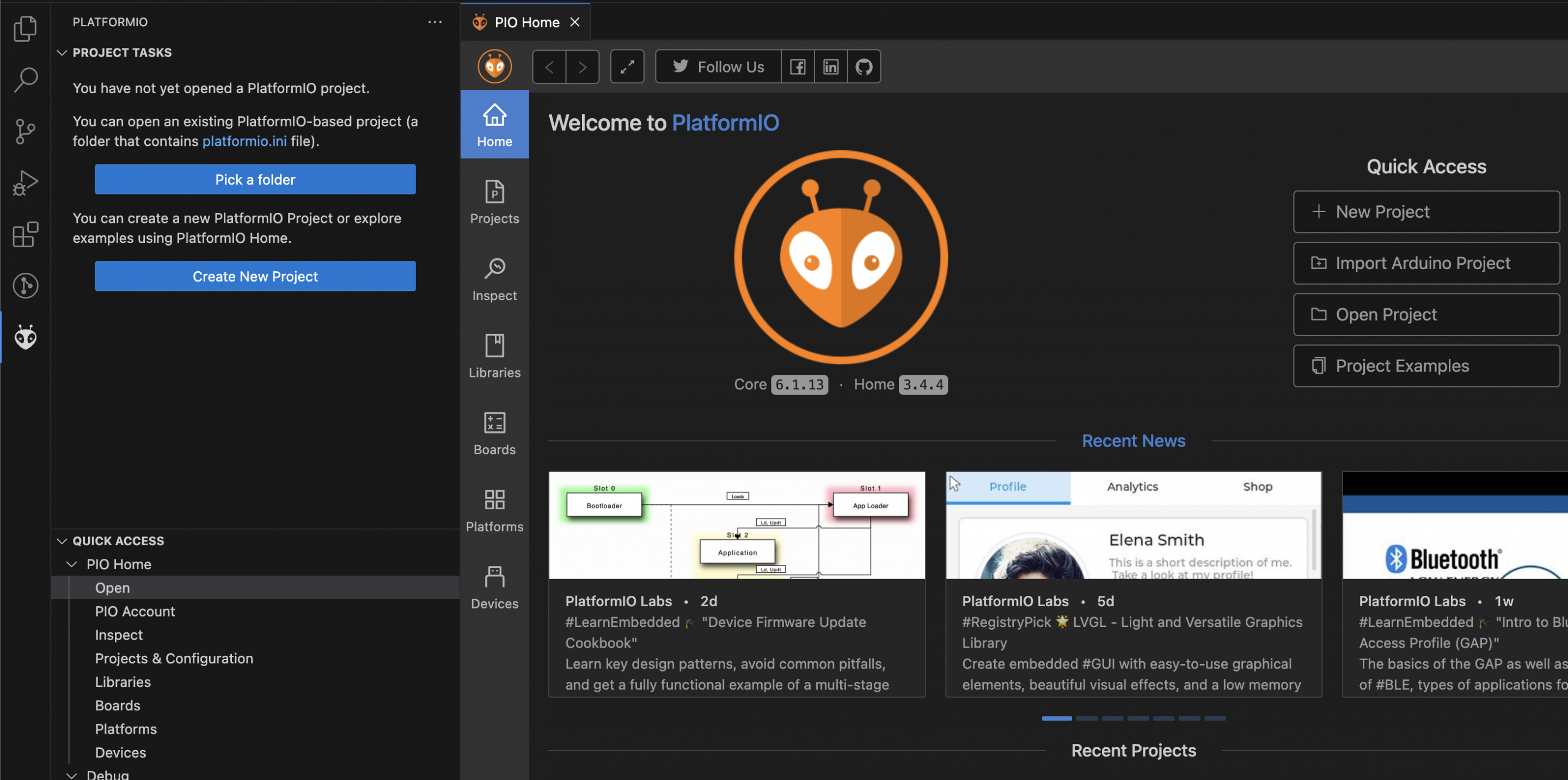Go to Libraries in PIO Home sidebar
Viewport: 1568px width, 780px height.
point(494,356)
